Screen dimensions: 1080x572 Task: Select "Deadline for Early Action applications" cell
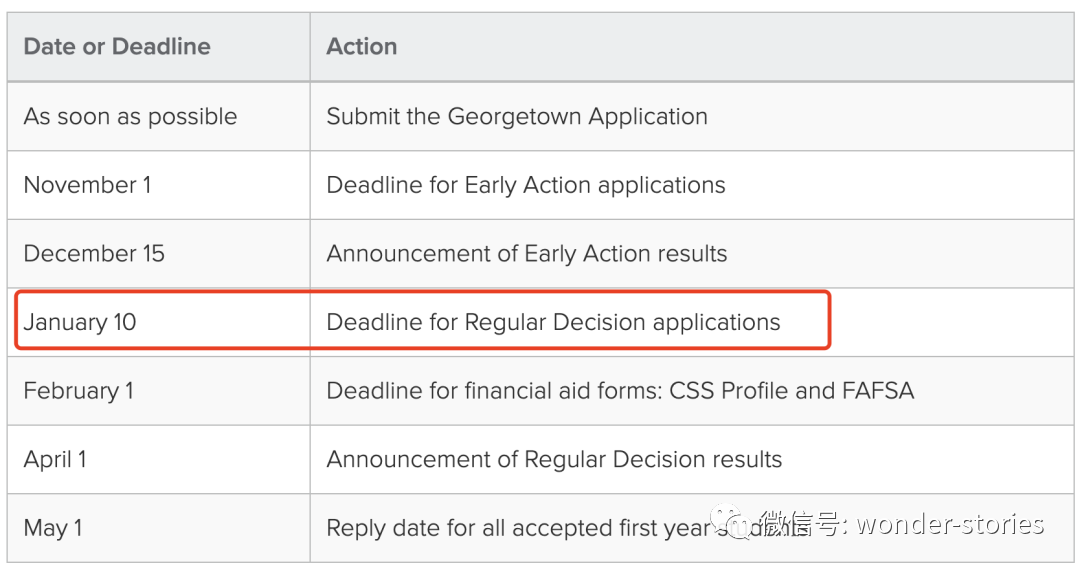525,185
